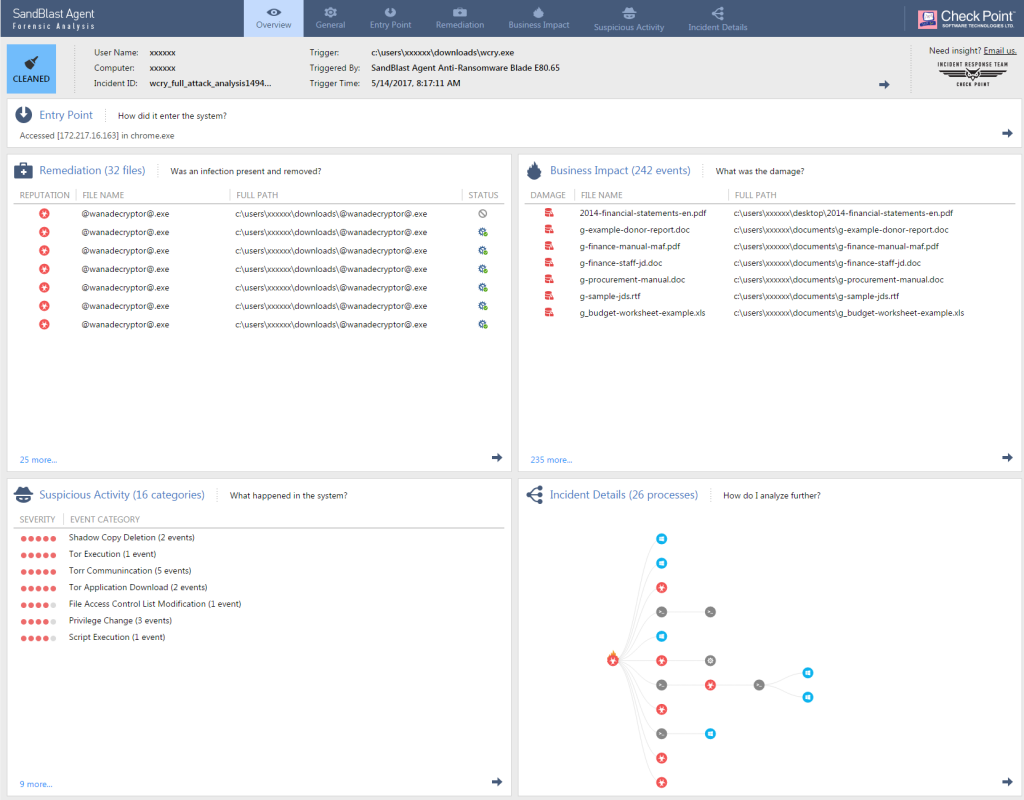Click the Suspicious Activity spy panel icon

(x=23, y=495)
